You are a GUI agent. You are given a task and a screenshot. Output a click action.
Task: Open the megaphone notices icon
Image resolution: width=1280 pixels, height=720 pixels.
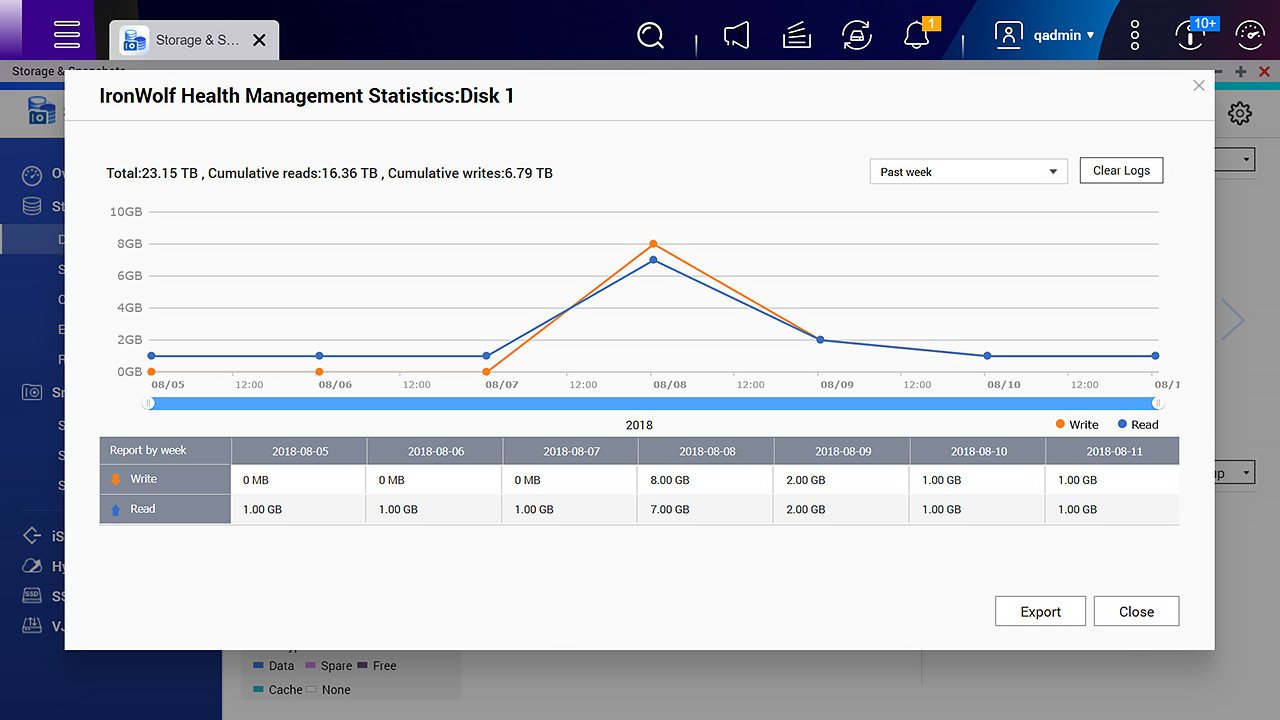click(737, 36)
